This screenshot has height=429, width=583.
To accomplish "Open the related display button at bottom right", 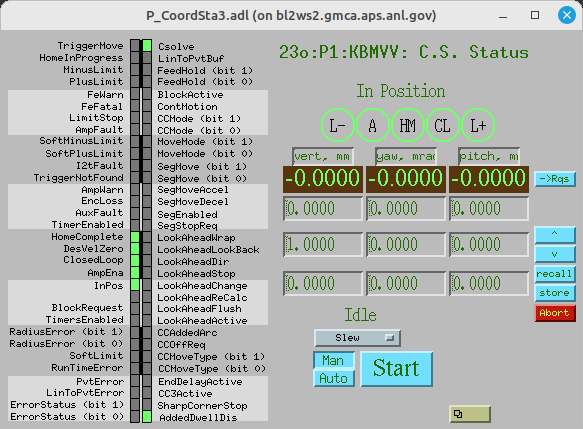I will [470, 414].
